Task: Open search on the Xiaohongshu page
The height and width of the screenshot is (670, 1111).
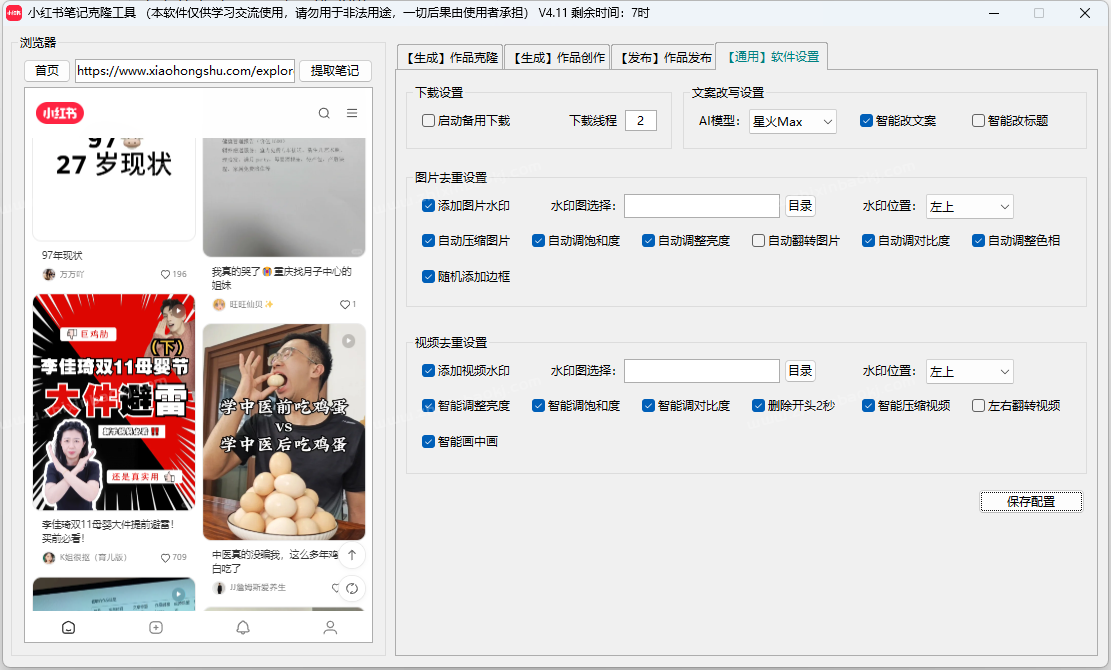Action: [323, 113]
